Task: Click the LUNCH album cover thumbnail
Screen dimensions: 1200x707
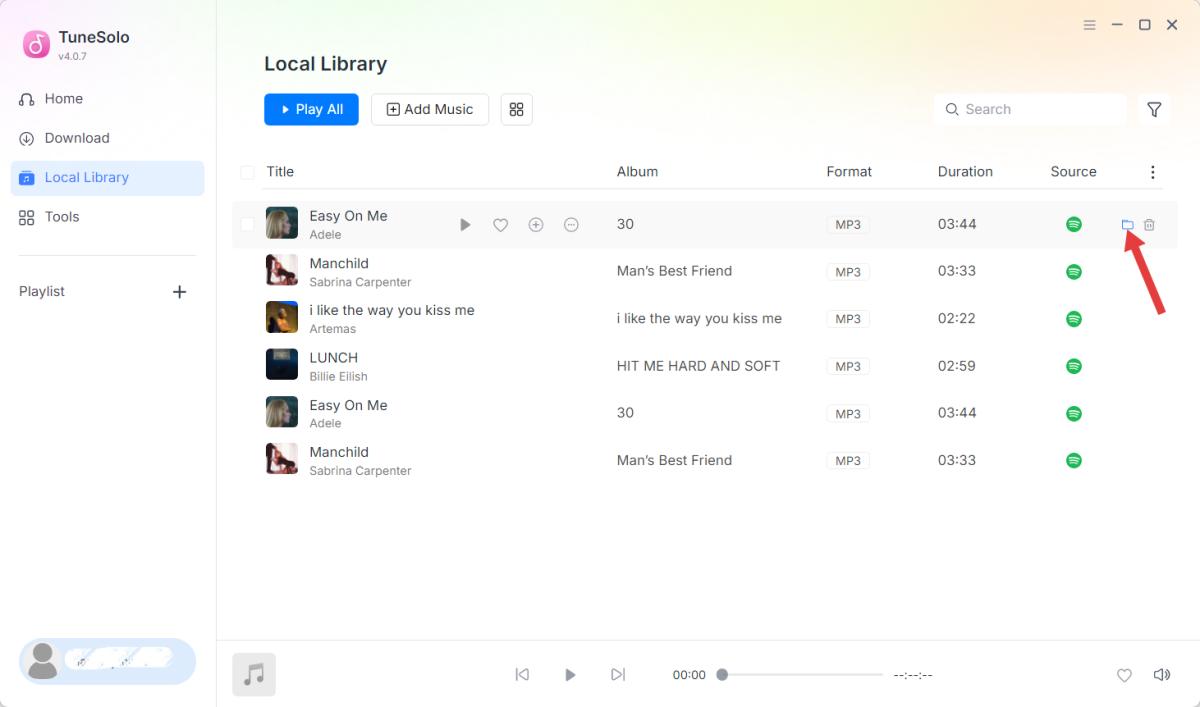Action: pyautogui.click(x=282, y=364)
